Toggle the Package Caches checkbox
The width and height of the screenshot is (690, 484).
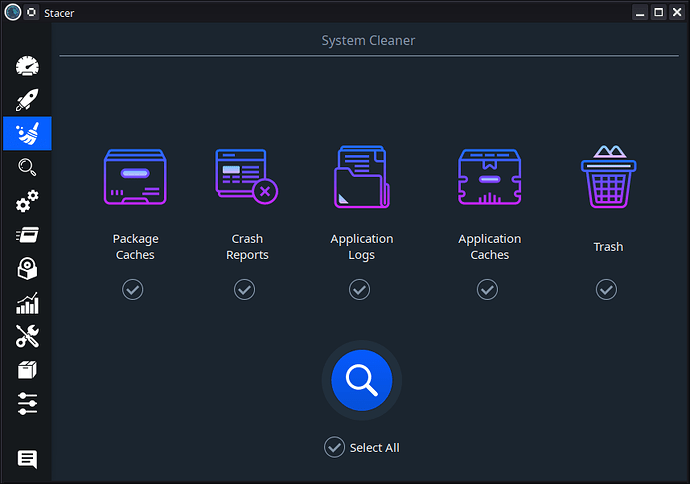[132, 290]
